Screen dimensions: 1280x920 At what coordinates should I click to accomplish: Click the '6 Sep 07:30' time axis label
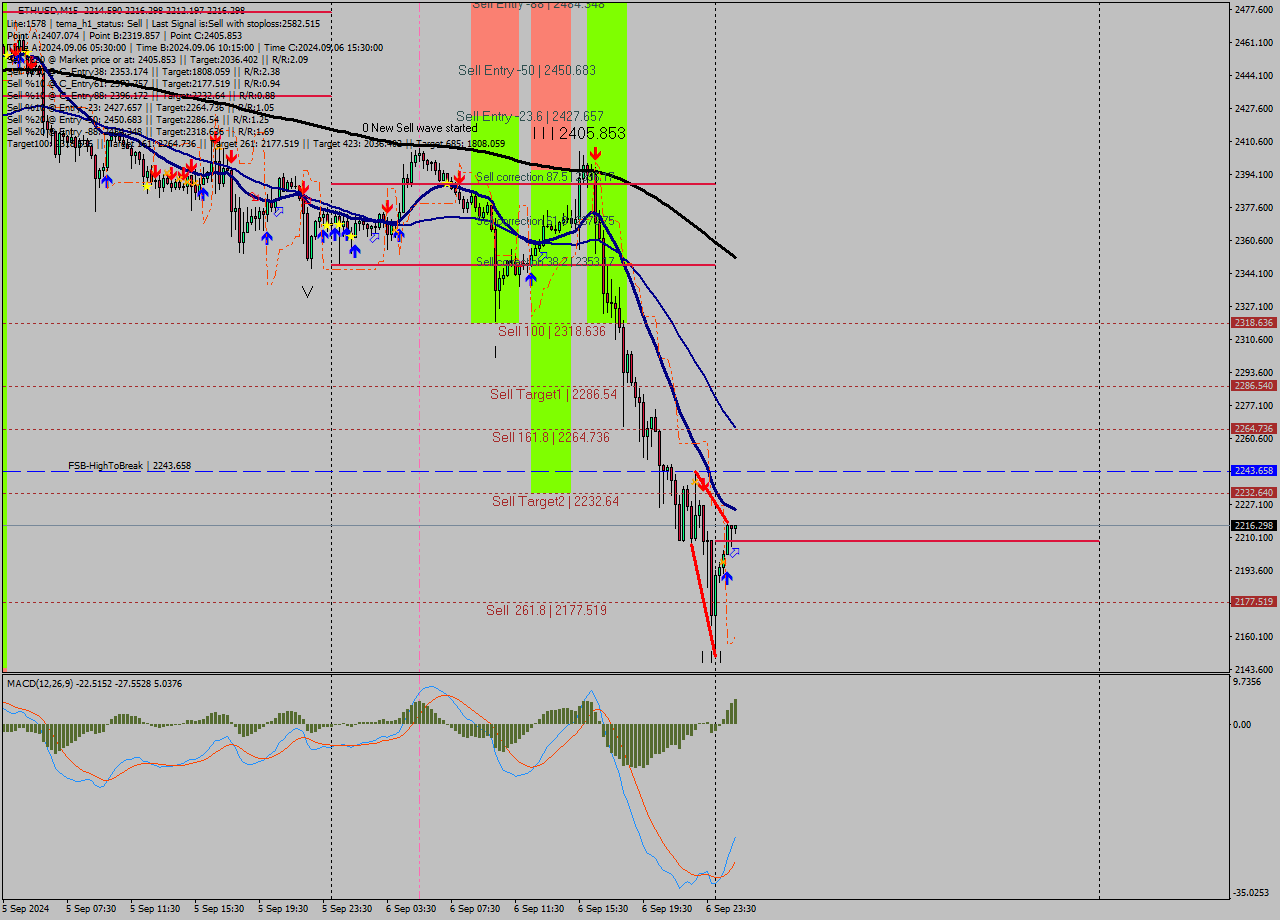[475, 909]
